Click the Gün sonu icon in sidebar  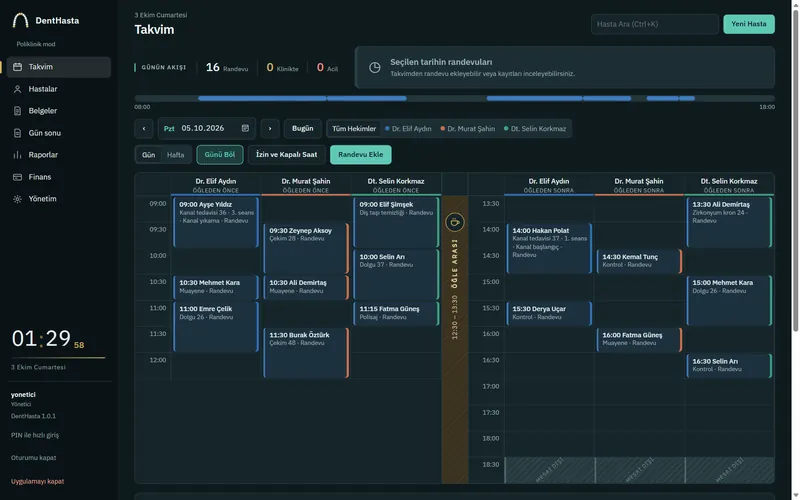[x=17, y=133]
